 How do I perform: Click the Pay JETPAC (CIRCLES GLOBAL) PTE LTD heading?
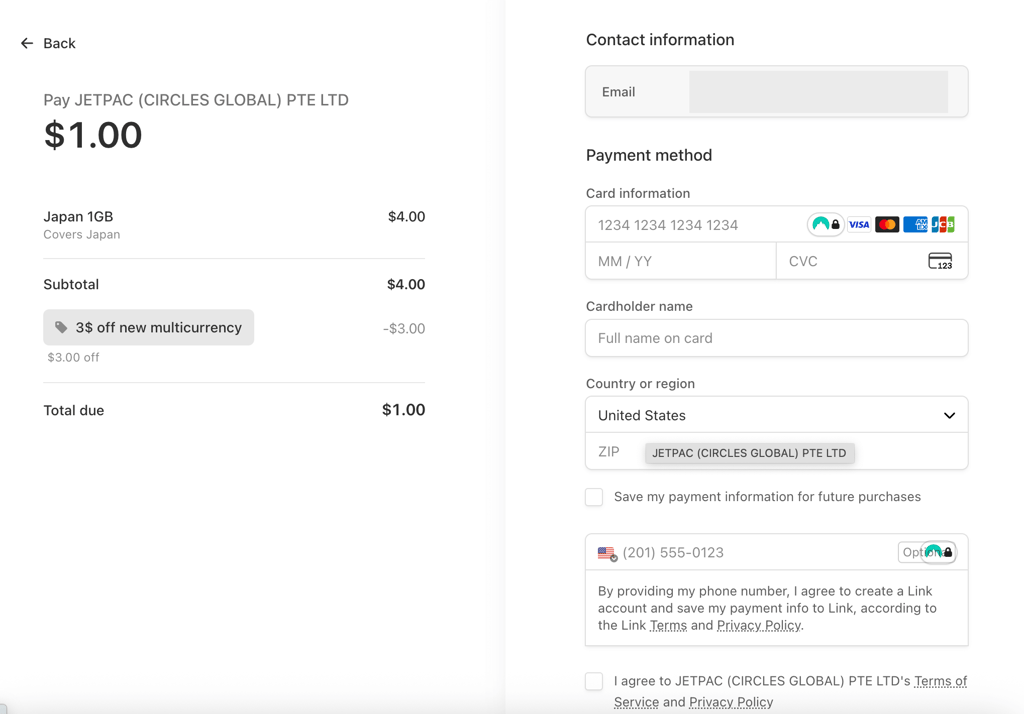(196, 100)
